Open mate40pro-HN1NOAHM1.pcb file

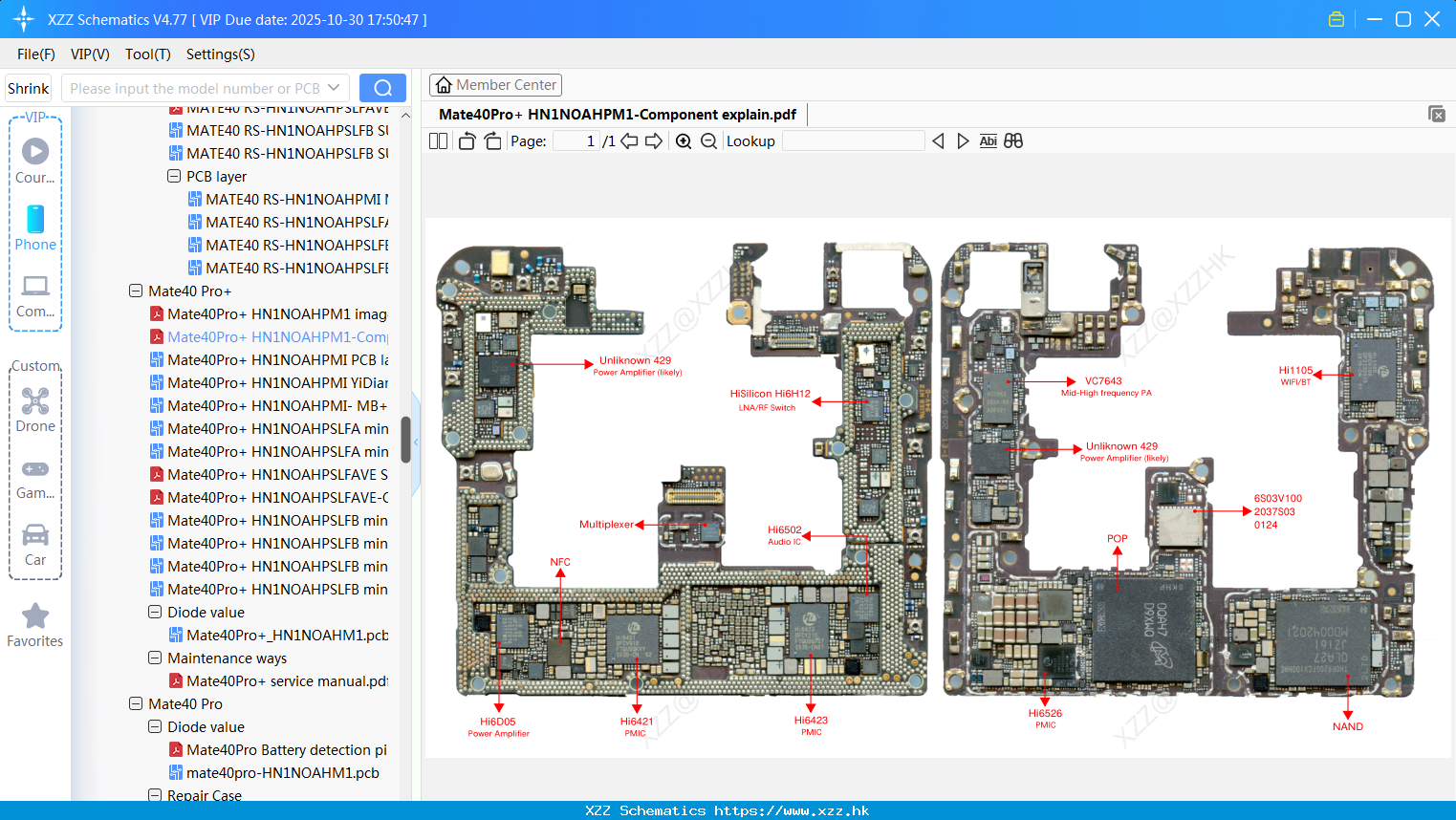[x=274, y=772]
